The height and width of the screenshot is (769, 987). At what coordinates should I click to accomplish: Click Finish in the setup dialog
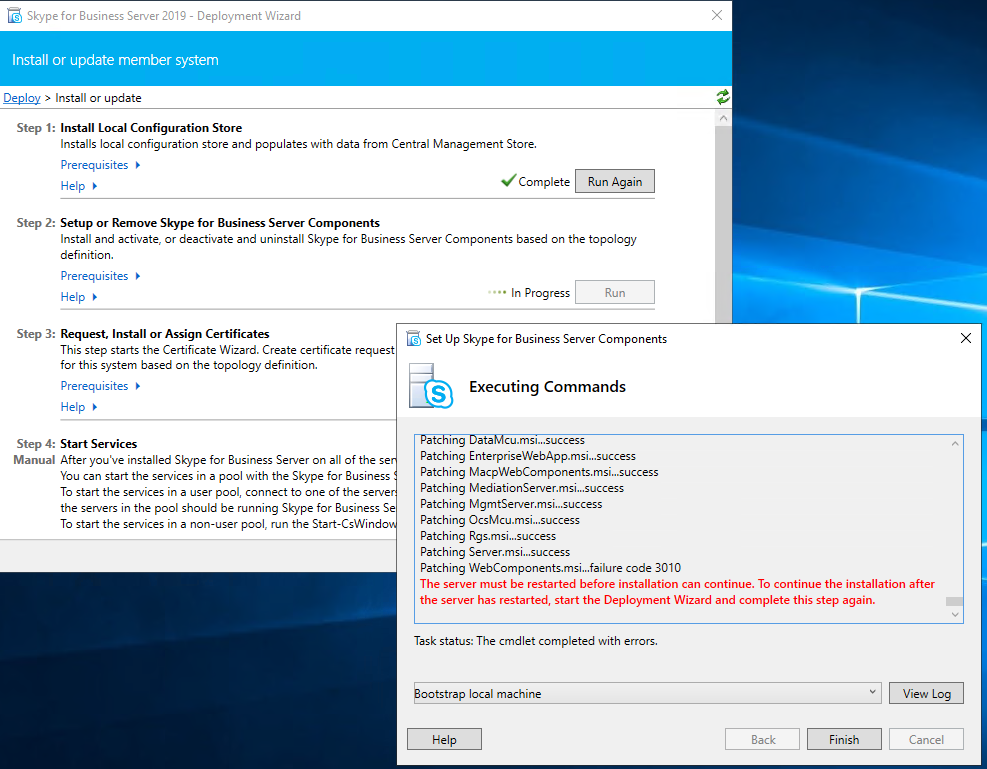(x=844, y=740)
